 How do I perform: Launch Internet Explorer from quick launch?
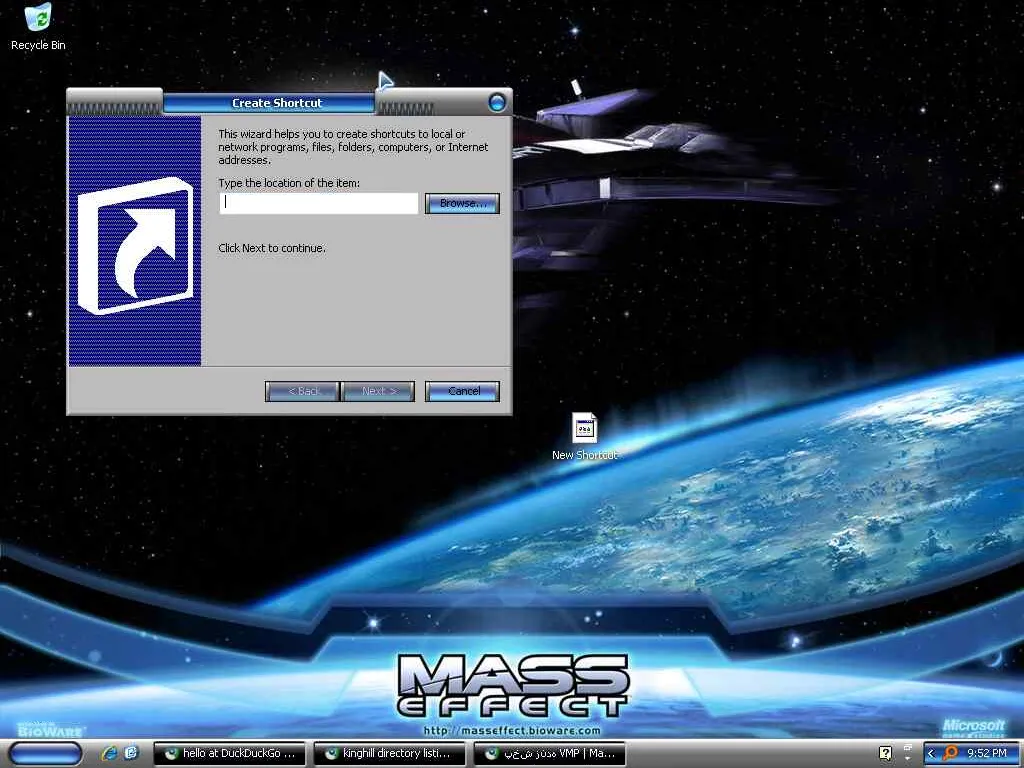point(108,754)
